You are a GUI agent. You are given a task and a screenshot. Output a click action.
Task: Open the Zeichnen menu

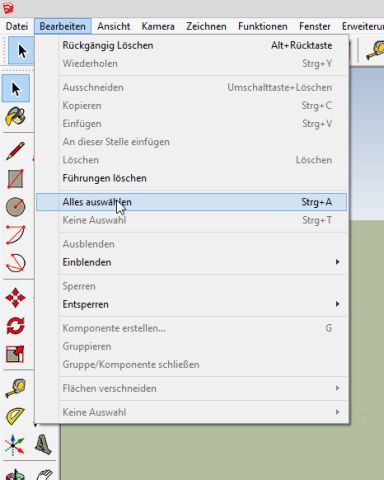coord(206,26)
